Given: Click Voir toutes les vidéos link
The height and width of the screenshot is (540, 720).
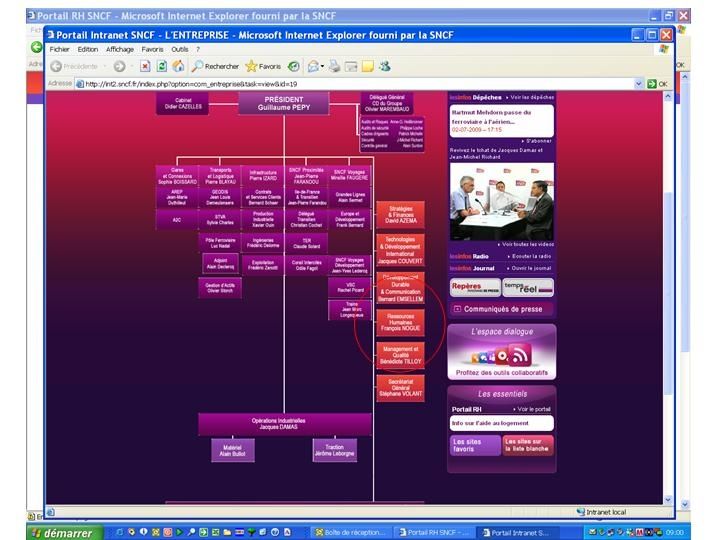Looking at the screenshot, I should pyautogui.click(x=525, y=244).
